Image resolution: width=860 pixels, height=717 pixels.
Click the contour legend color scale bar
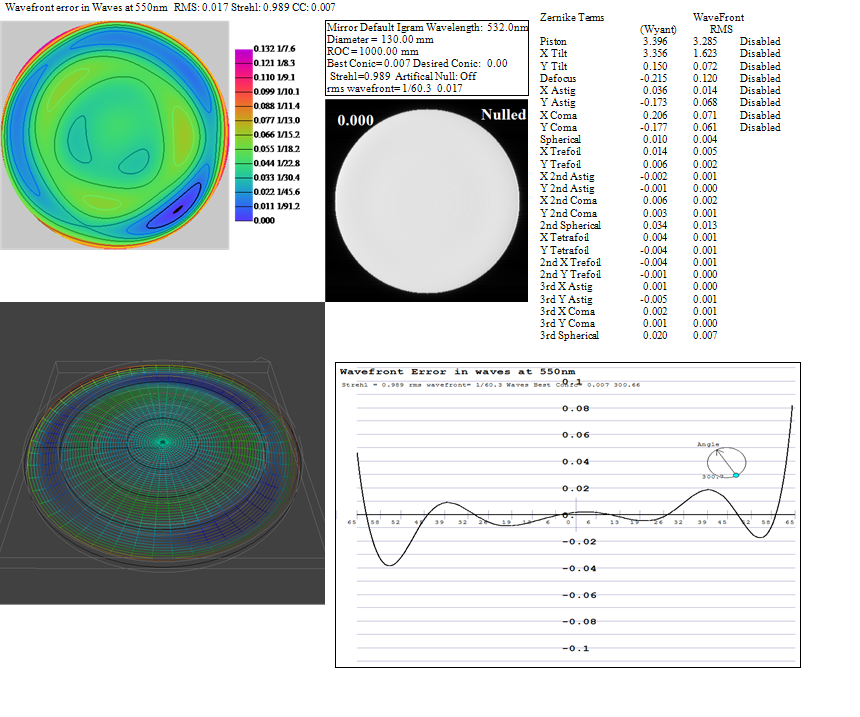[244, 135]
